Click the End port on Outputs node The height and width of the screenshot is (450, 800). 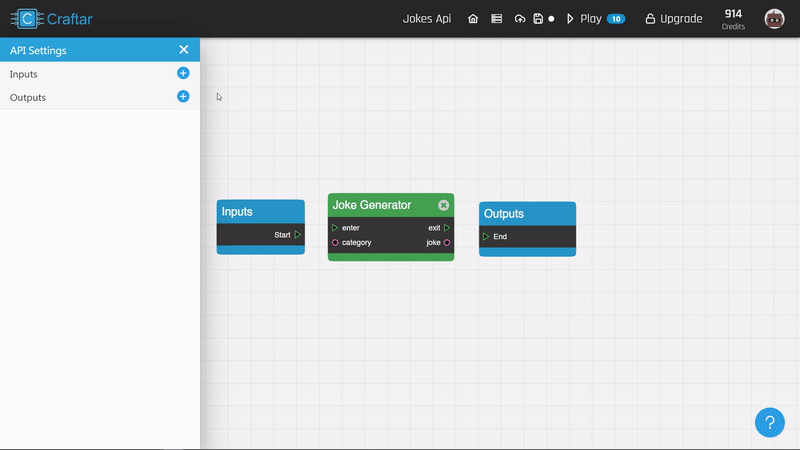click(486, 237)
